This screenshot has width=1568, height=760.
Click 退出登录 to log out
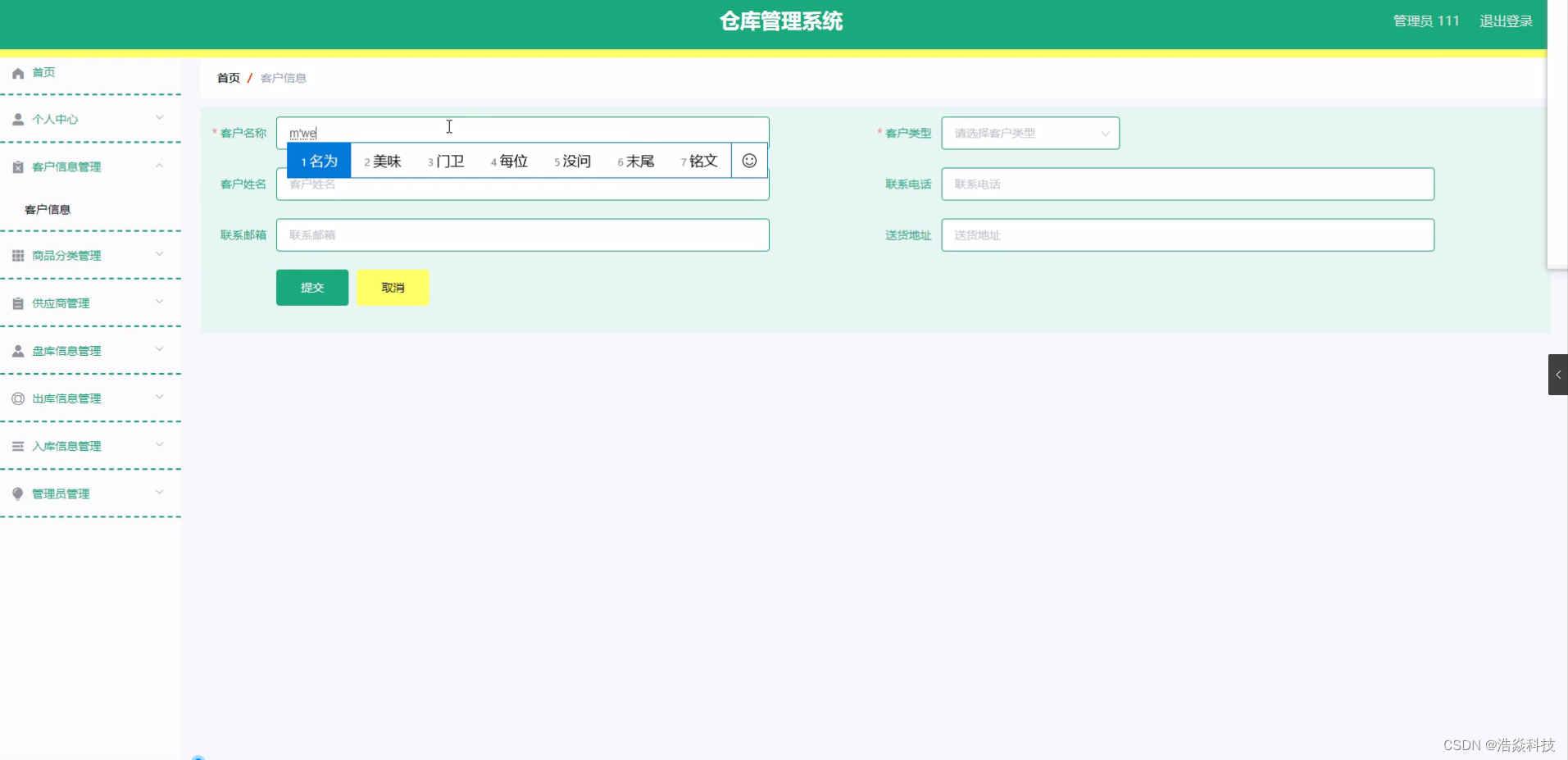coord(1506,20)
